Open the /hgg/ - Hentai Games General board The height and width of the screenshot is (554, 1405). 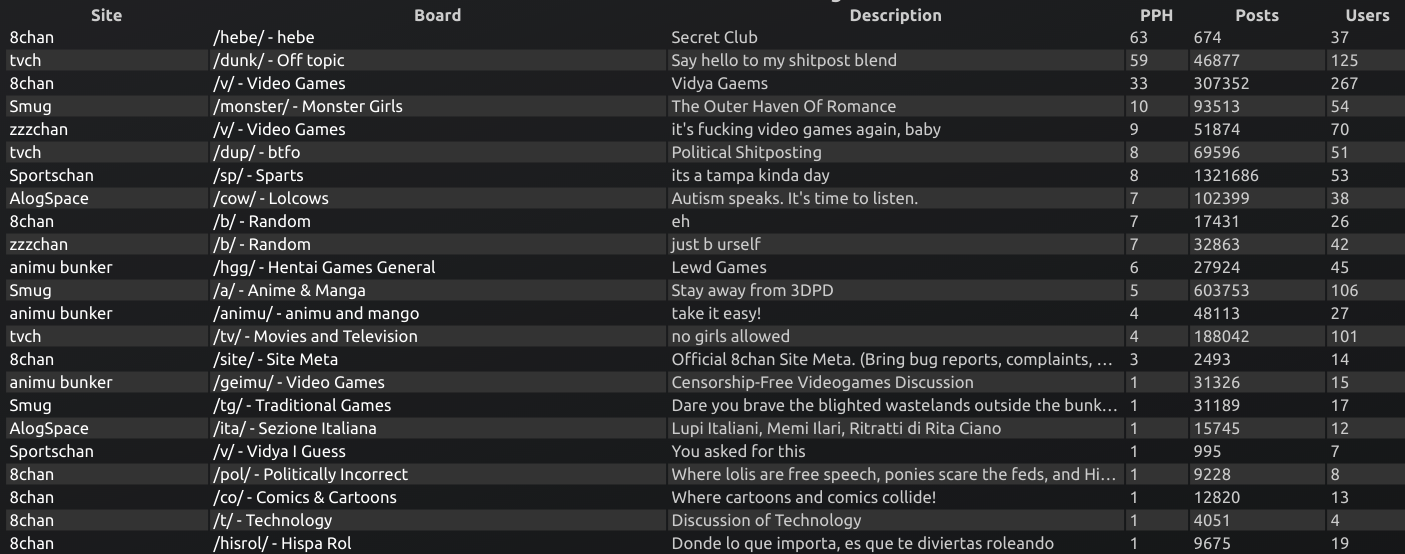pyautogui.click(x=324, y=267)
